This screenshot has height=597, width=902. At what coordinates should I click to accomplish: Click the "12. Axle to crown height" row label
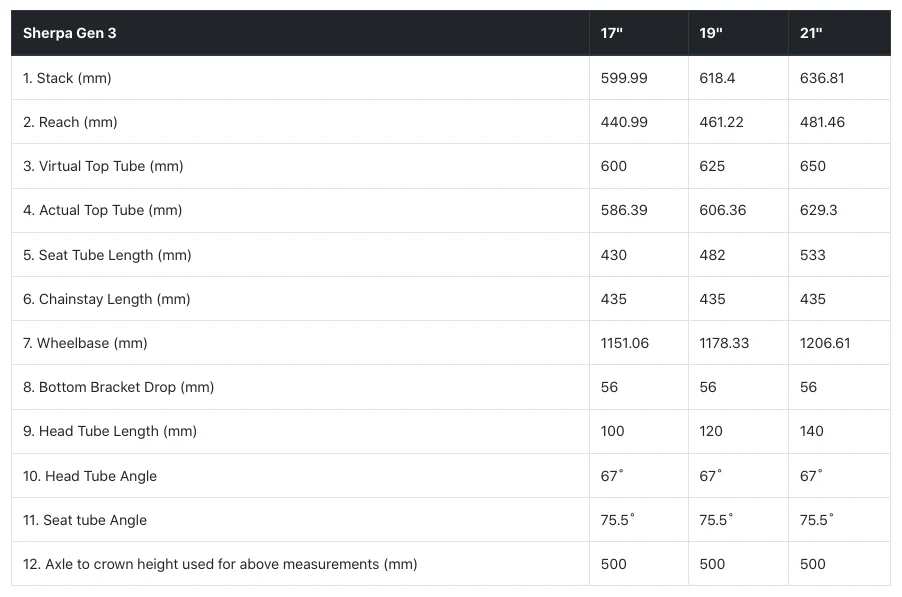(220, 564)
